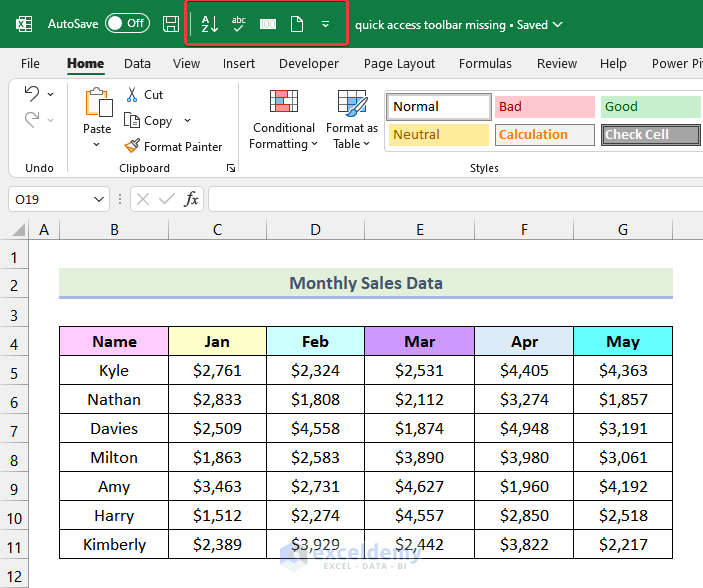The image size is (703, 588).
Task: Click the Save floppy disk icon
Action: click(171, 24)
